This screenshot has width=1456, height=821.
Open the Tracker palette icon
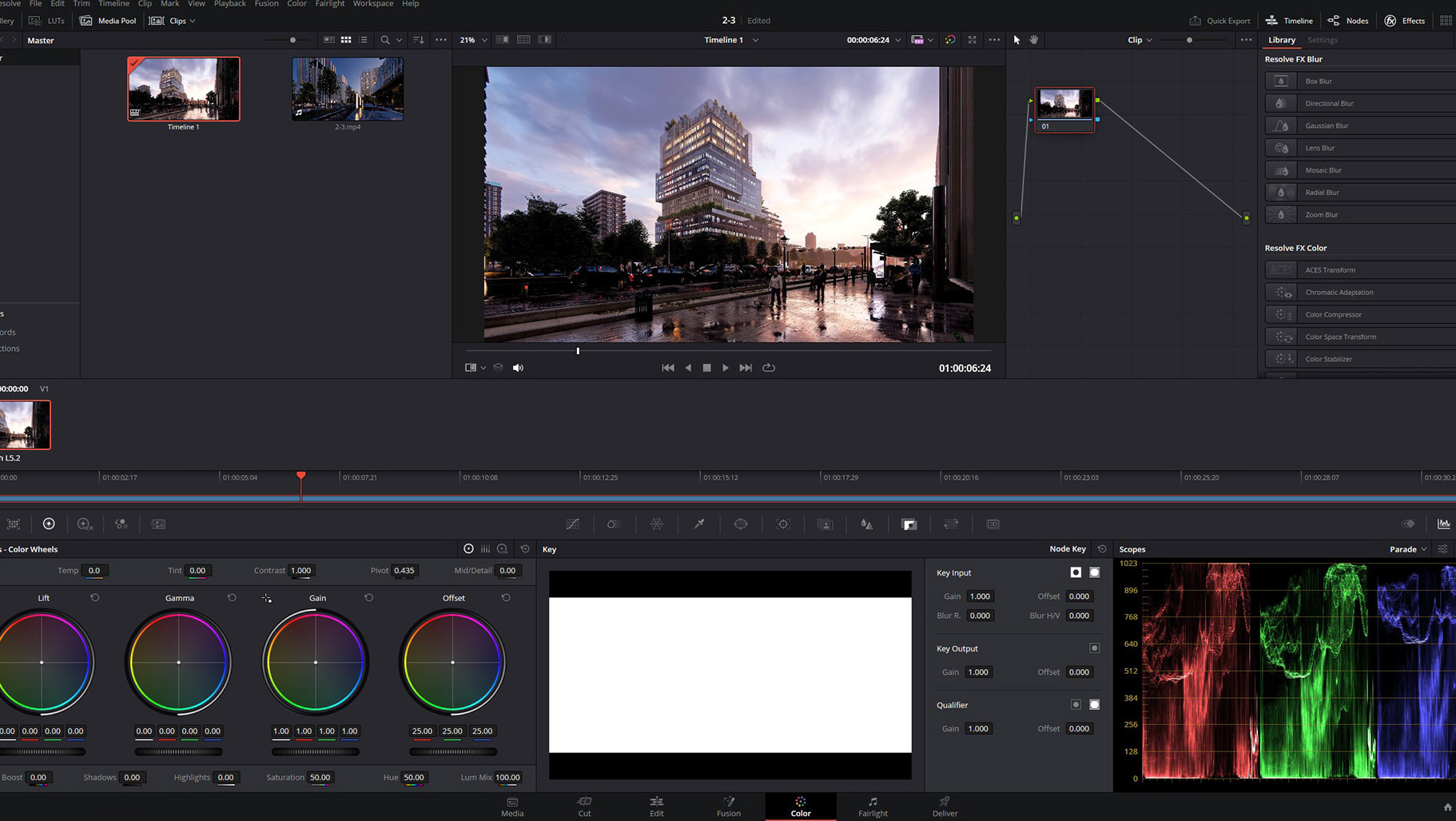pos(783,524)
